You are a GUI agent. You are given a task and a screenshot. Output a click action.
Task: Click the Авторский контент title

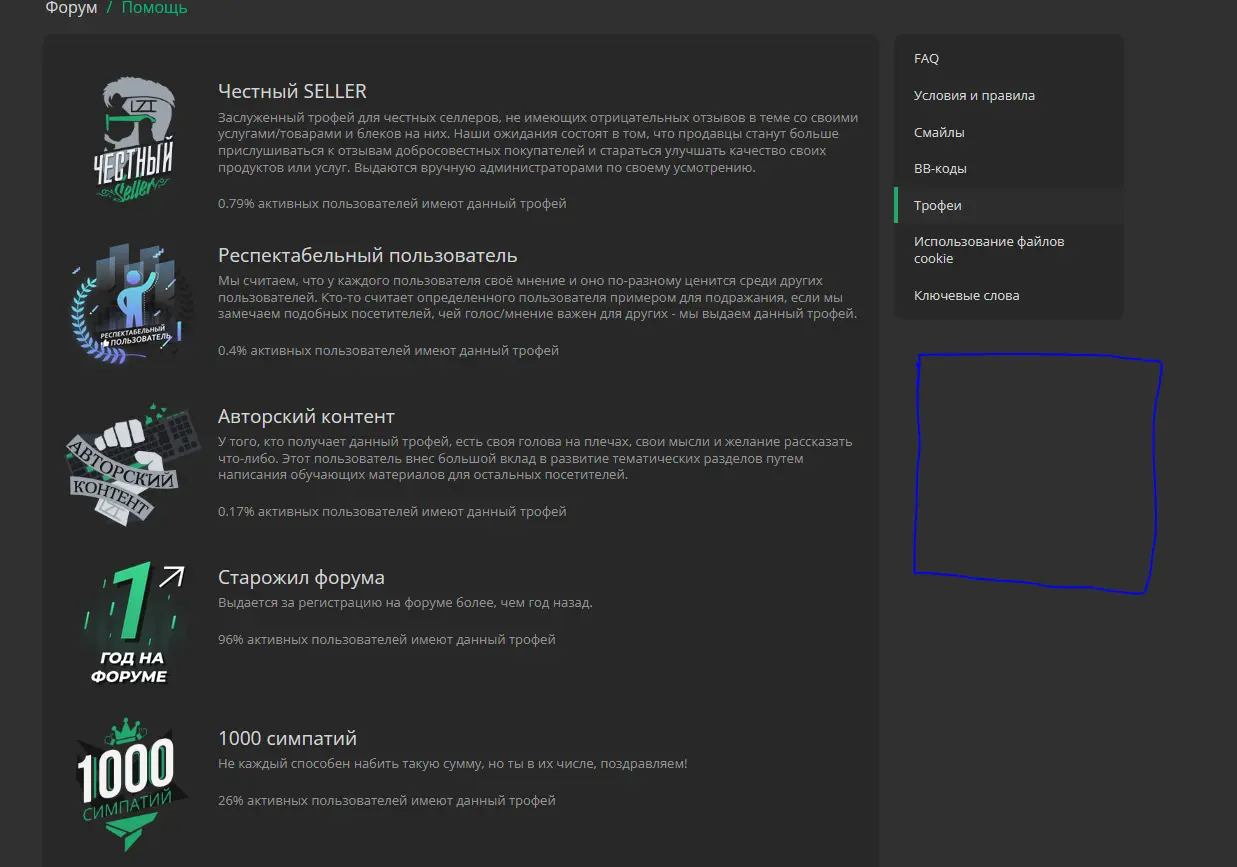point(306,416)
